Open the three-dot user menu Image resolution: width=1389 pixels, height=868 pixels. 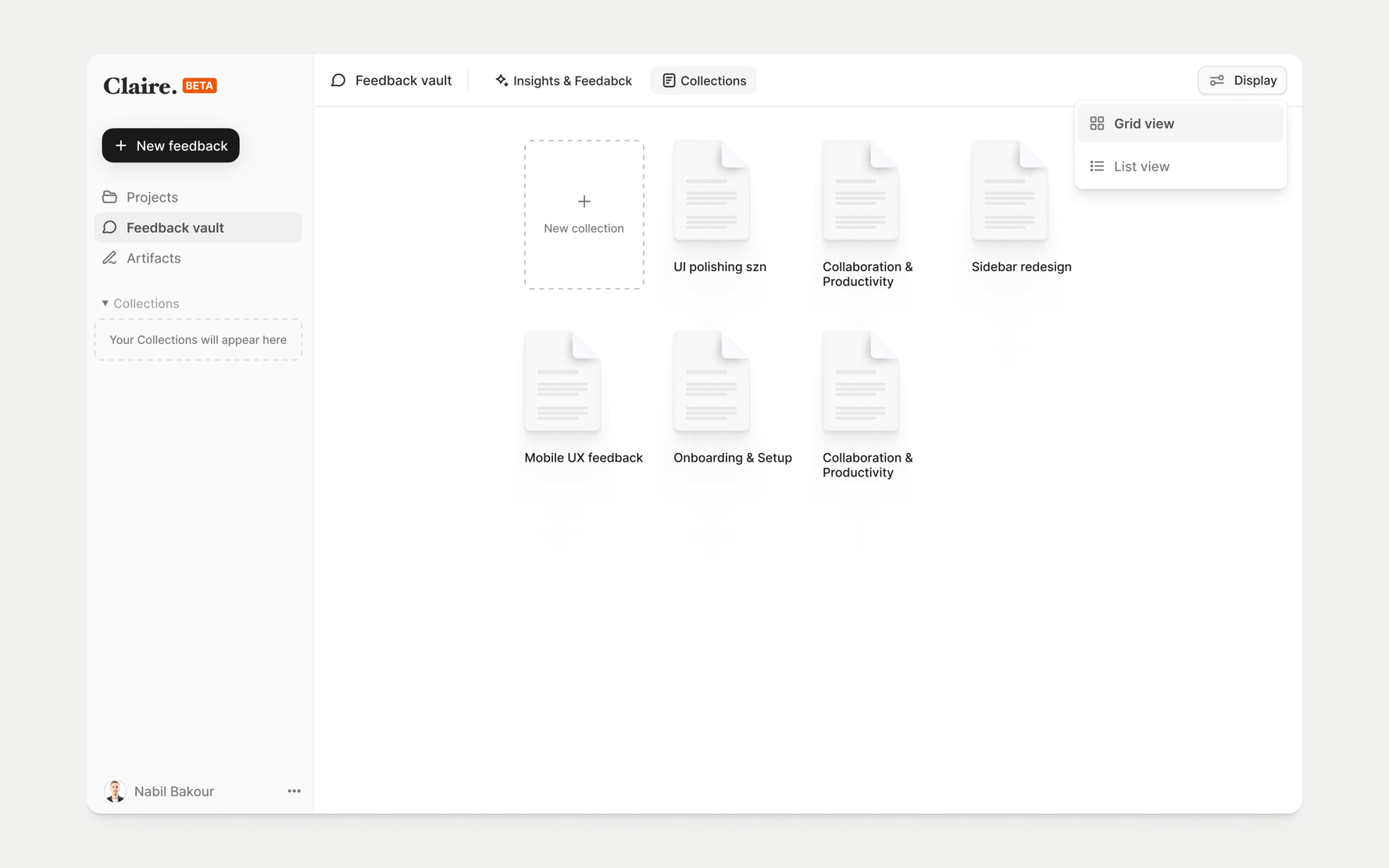(x=294, y=791)
